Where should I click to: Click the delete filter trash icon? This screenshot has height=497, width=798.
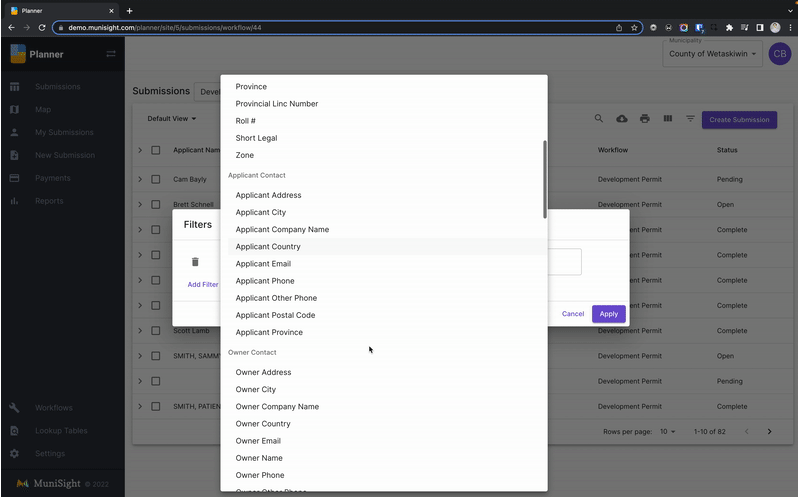click(x=195, y=262)
